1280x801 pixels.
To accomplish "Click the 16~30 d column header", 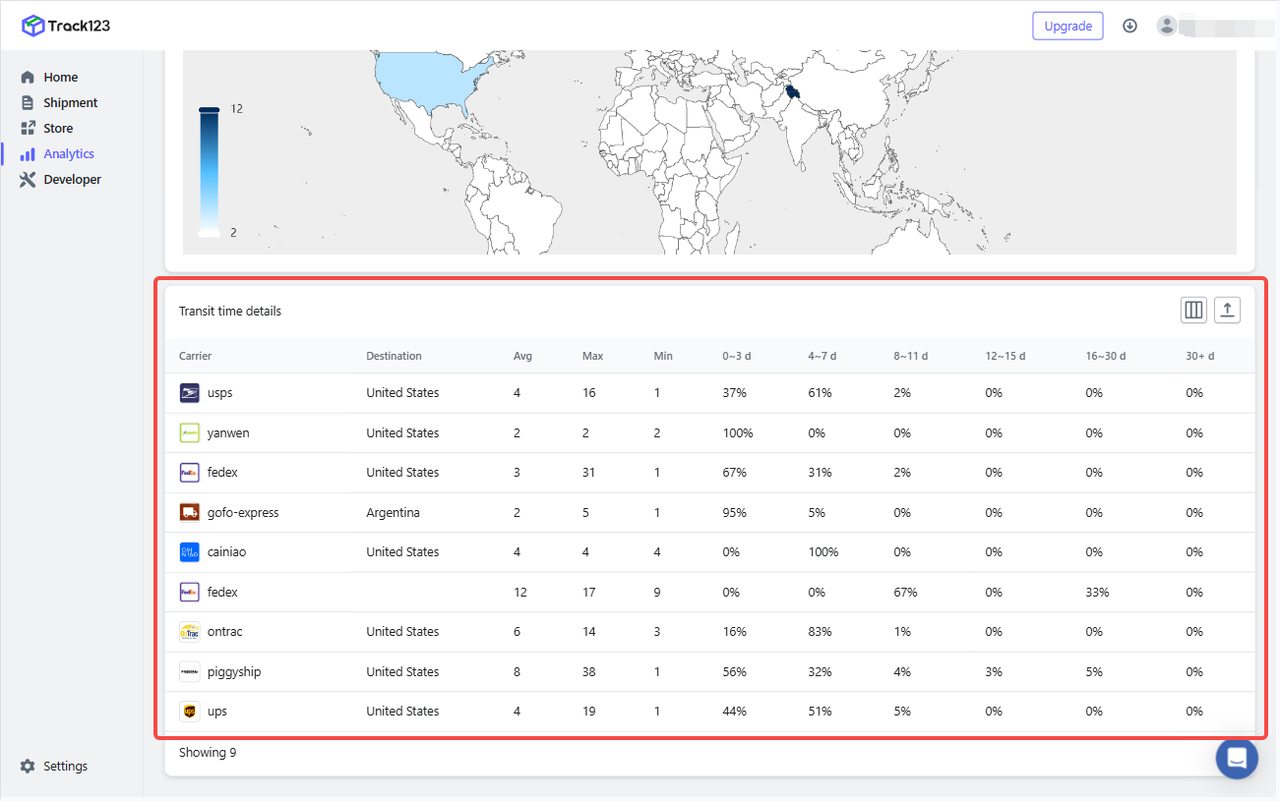I will tap(1106, 356).
